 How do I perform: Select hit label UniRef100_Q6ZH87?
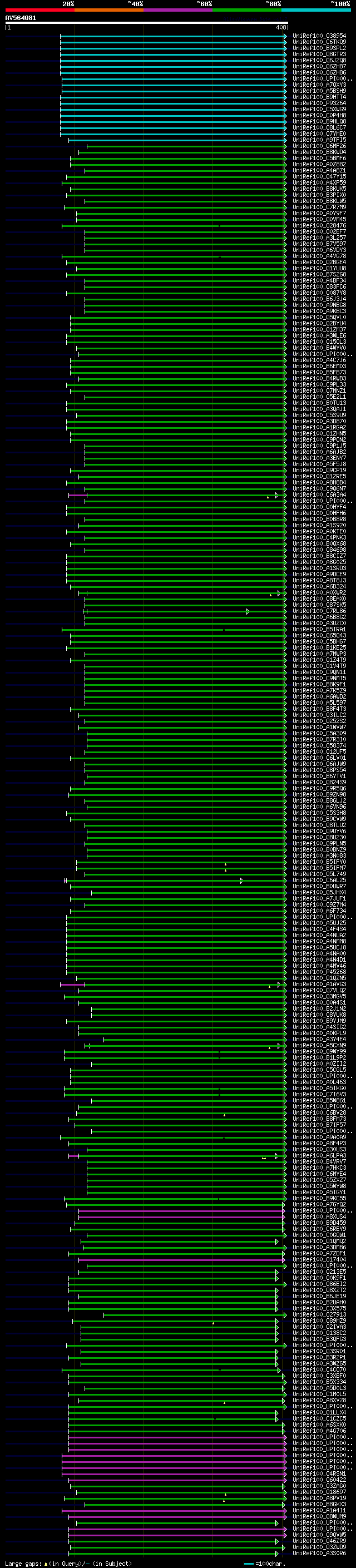click(x=319, y=66)
